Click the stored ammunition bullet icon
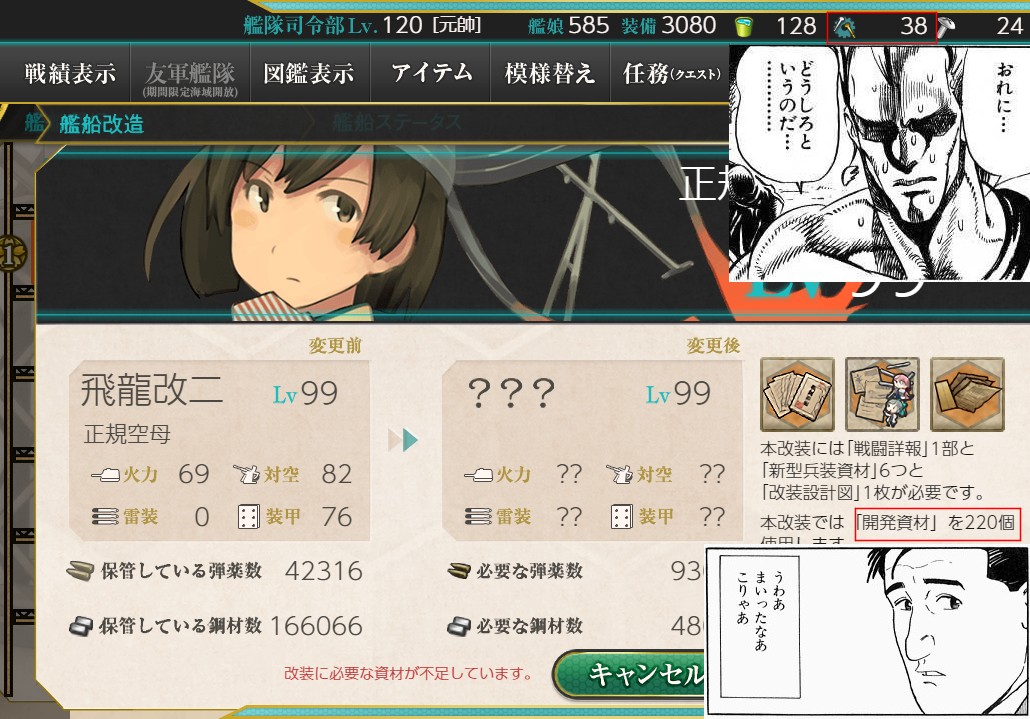Viewport: 1030px width, 719px height. (81, 571)
